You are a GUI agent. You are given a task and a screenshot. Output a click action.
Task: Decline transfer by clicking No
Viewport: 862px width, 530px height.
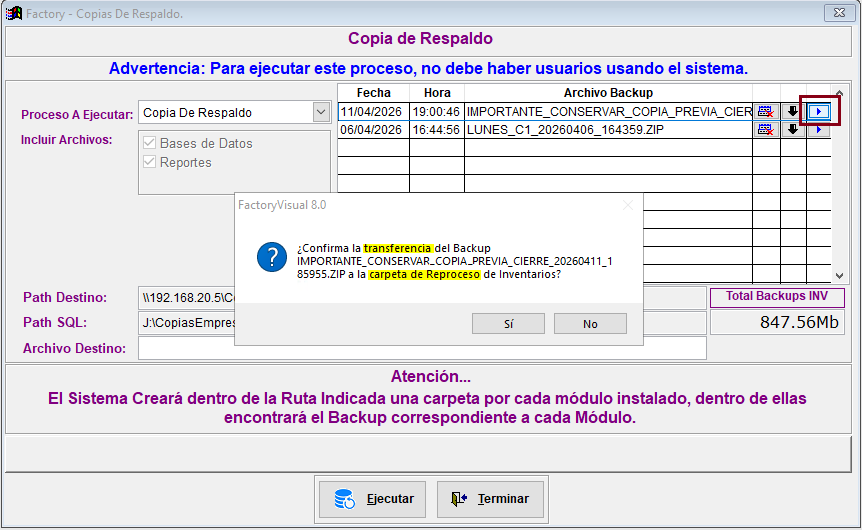(x=590, y=324)
